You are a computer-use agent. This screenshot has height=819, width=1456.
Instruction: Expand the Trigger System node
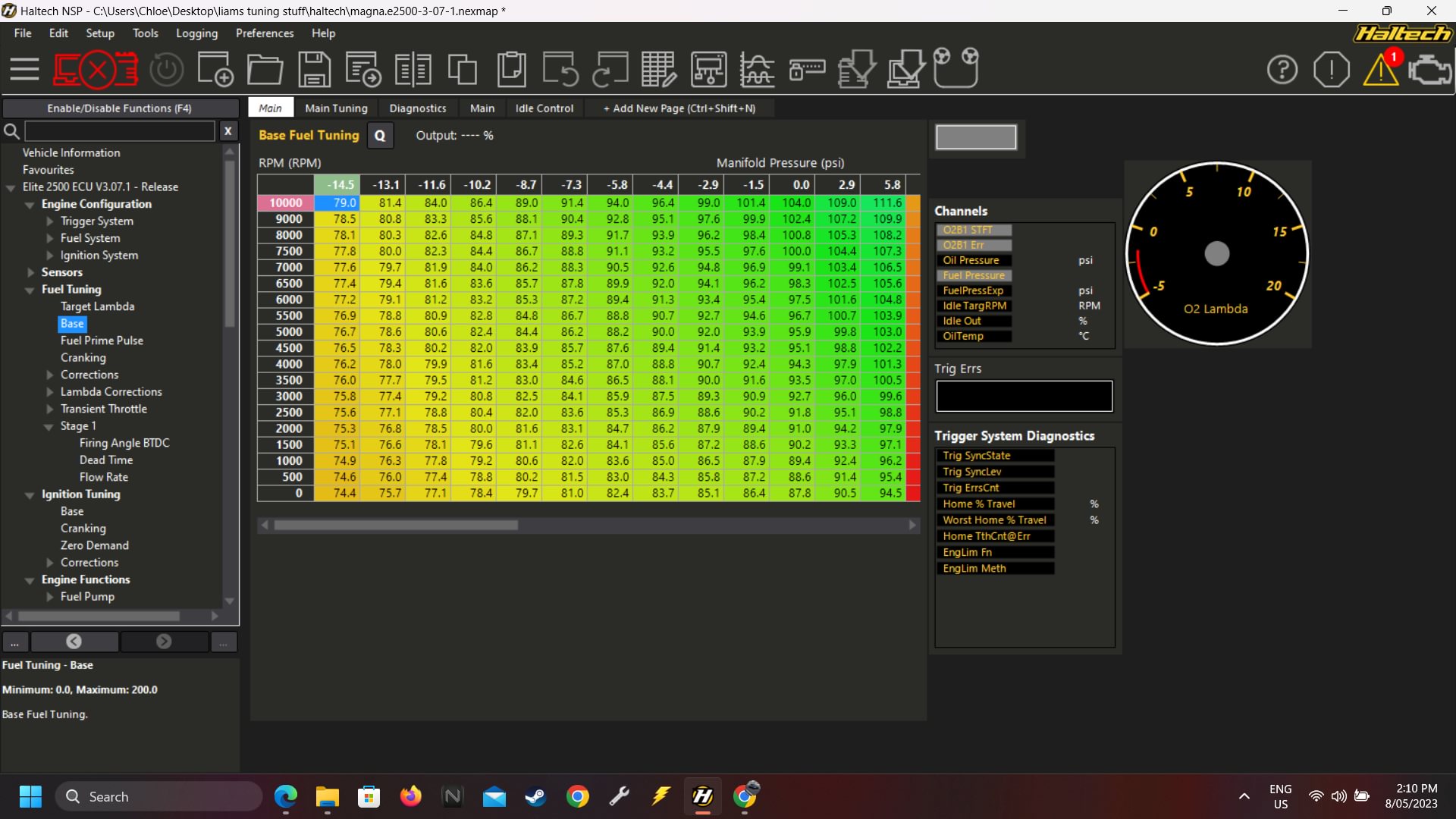coord(50,221)
